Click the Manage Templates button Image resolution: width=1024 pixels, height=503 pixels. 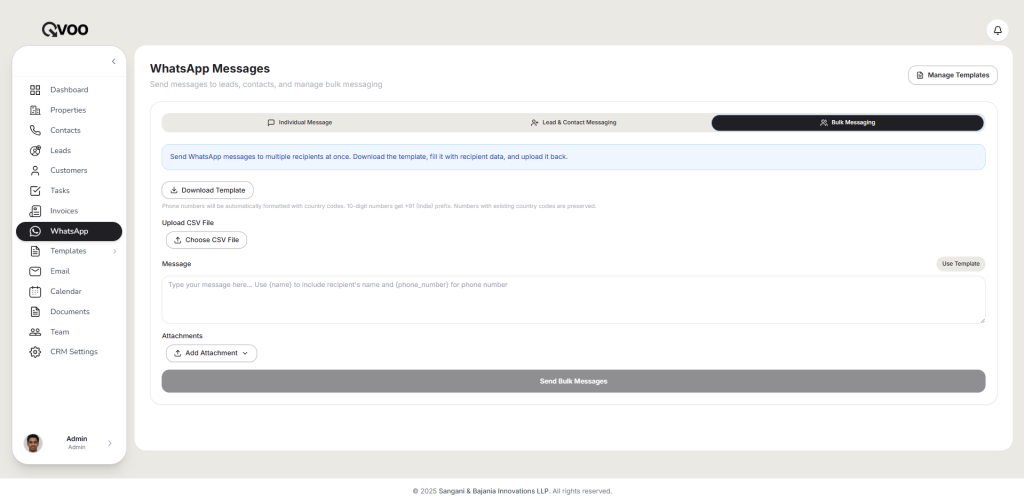952,75
